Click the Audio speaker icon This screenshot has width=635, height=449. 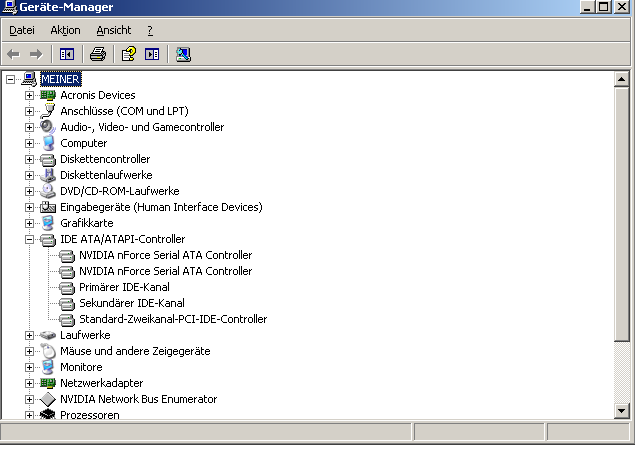click(48, 127)
